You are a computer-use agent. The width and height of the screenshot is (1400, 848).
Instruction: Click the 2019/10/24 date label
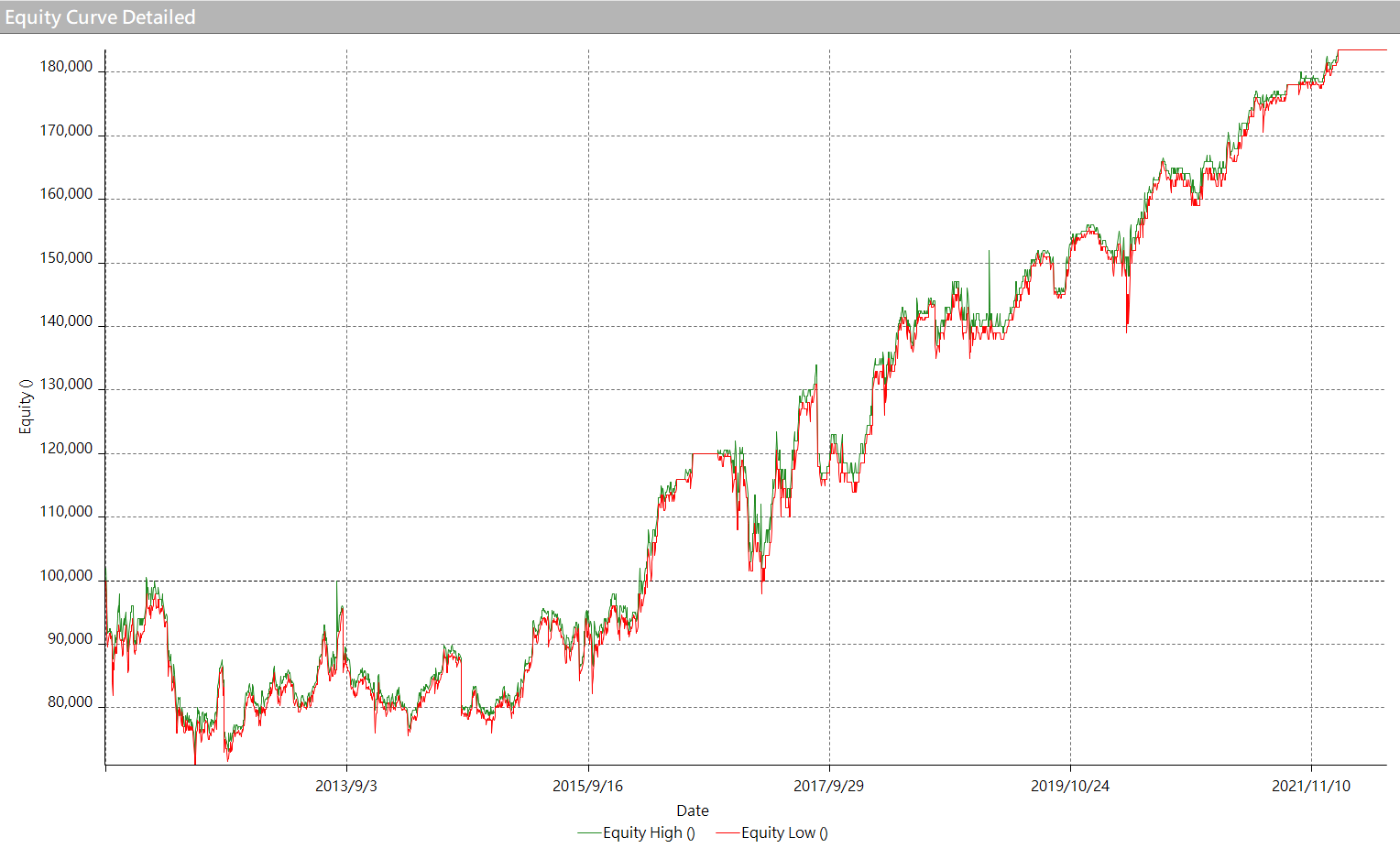coord(1070,786)
